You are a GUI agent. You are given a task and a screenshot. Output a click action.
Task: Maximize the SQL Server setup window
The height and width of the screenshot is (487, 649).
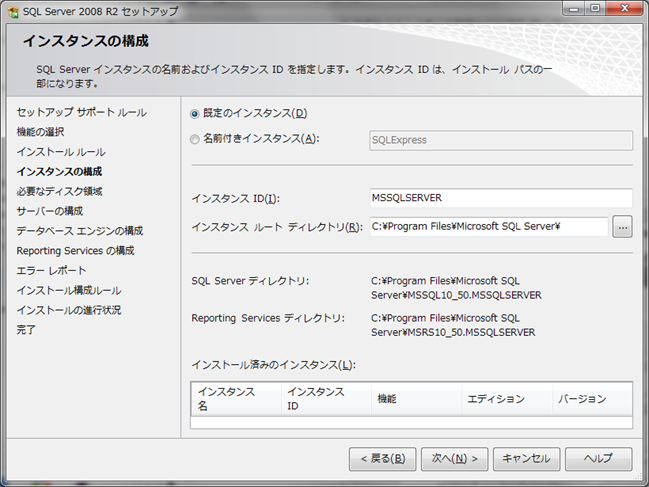[595, 9]
